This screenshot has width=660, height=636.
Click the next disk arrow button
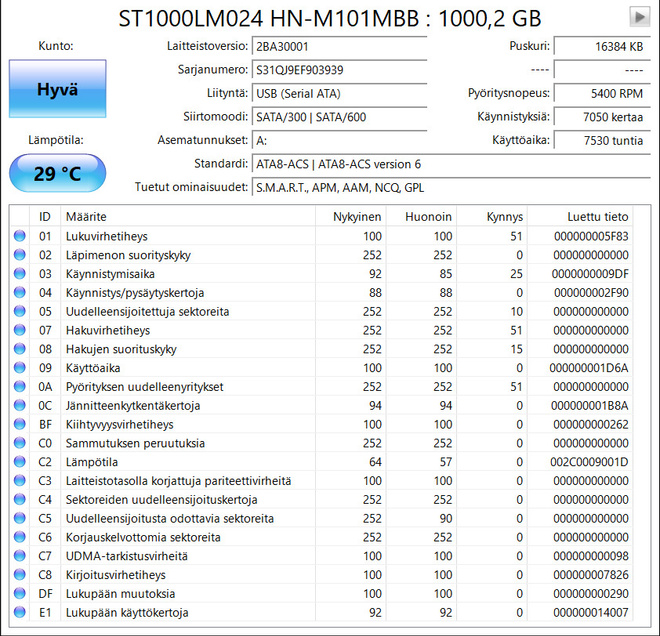(x=639, y=17)
